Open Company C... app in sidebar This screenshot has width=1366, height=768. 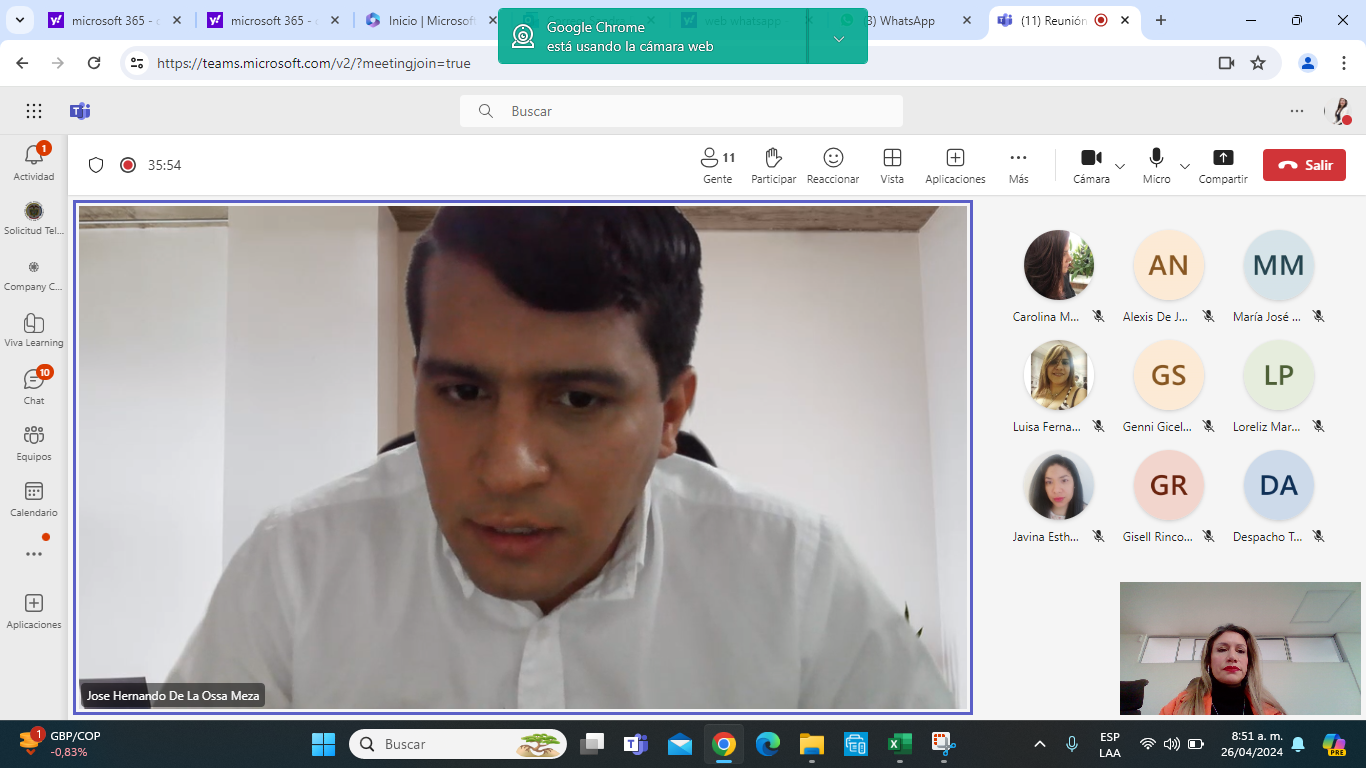pos(34,274)
